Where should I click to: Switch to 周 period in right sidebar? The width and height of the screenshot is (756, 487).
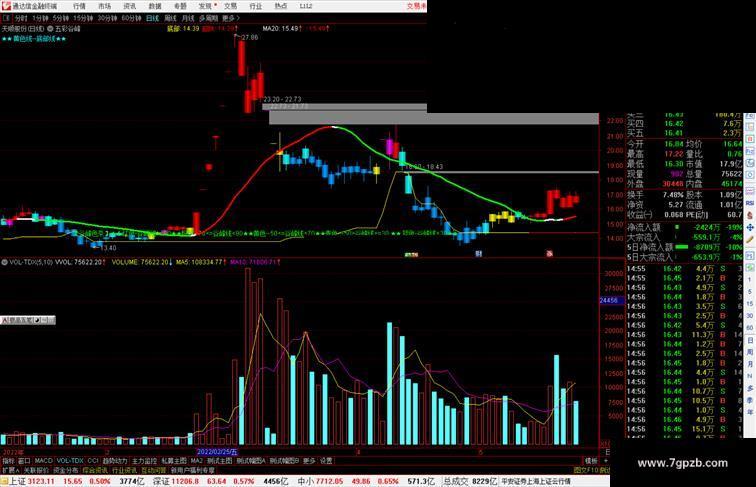coord(750,352)
